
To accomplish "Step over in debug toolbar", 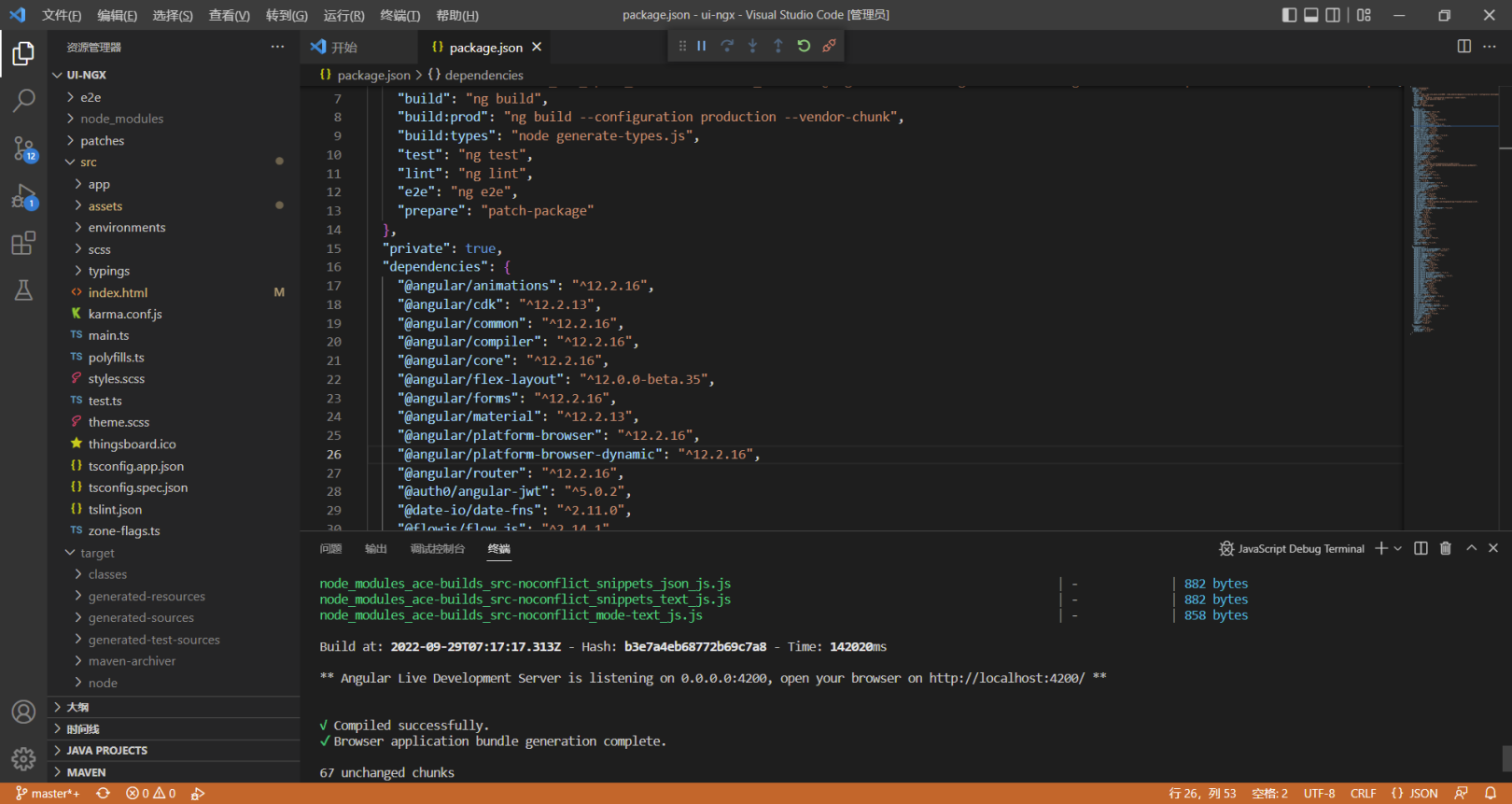I will click(x=727, y=46).
